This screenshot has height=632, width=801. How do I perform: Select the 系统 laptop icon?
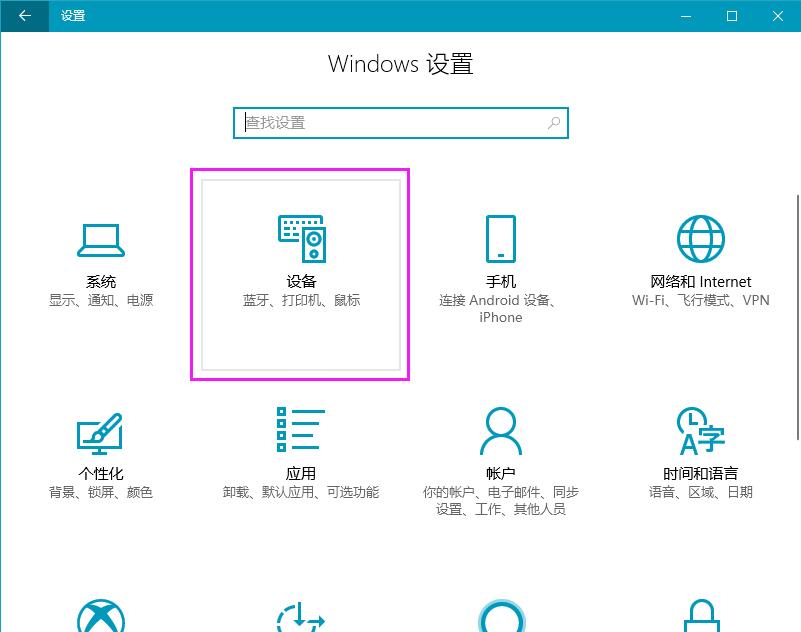pyautogui.click(x=100, y=238)
